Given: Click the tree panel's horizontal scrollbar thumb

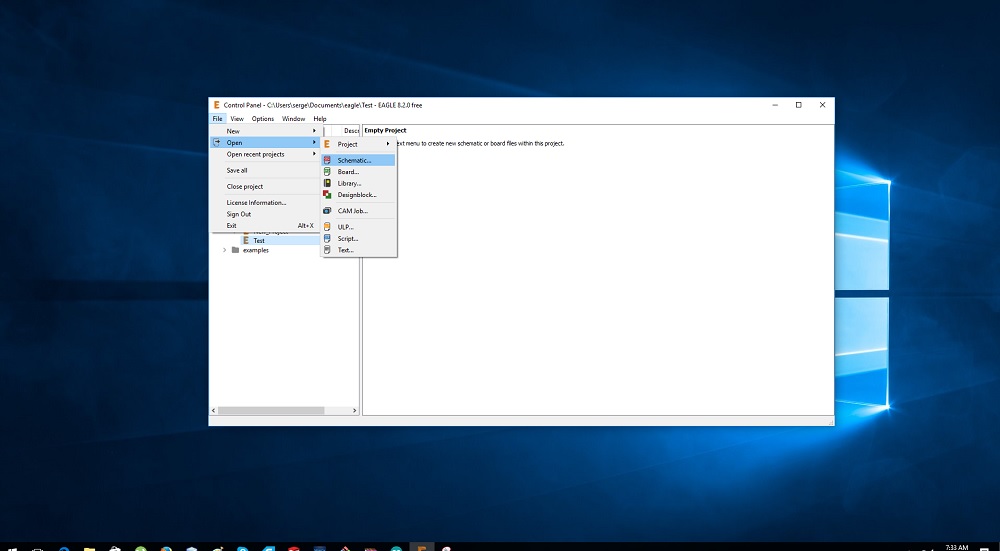Looking at the screenshot, I should [x=271, y=411].
